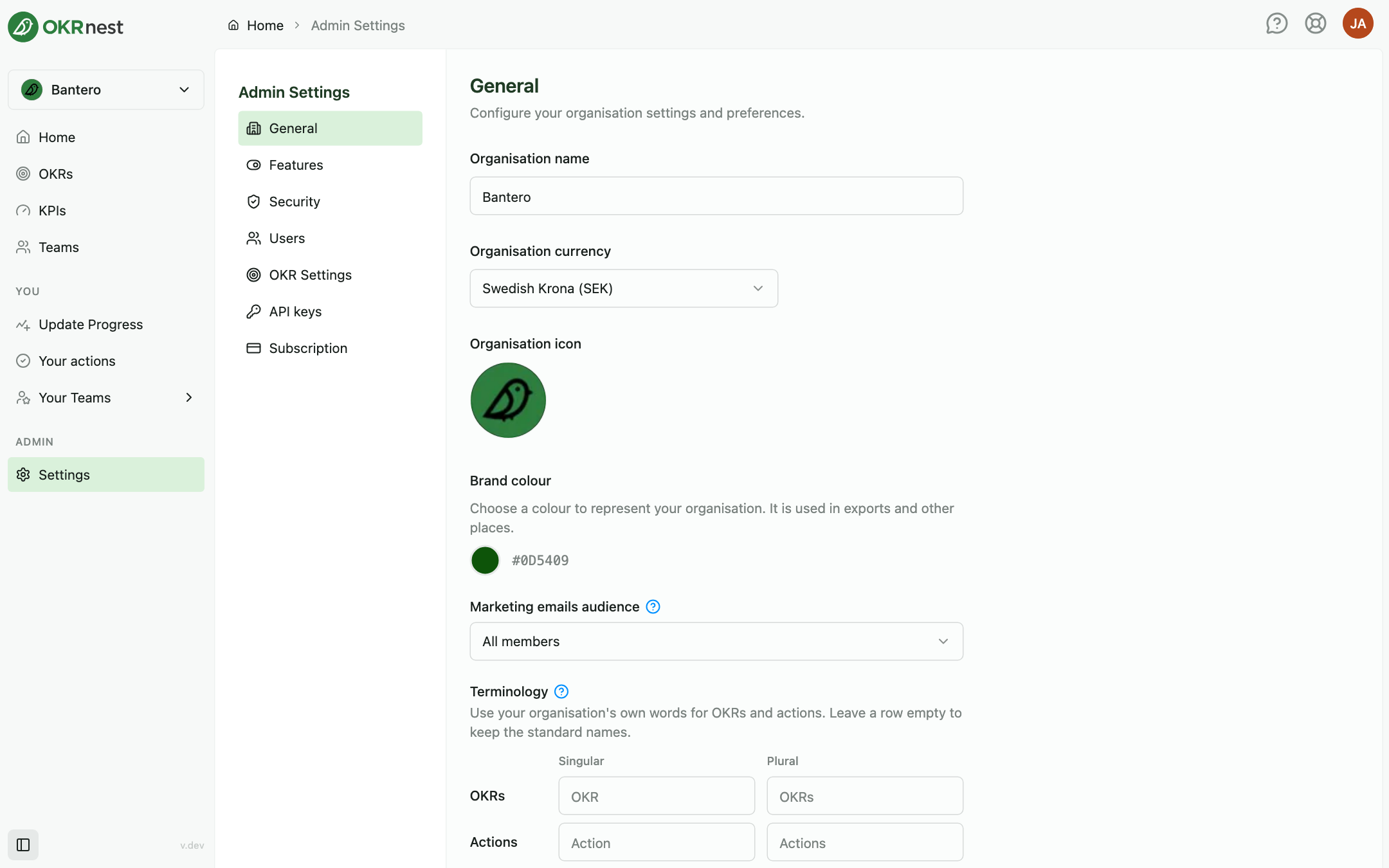Show help tooltip for Terminology
Image resolution: width=1389 pixels, height=868 pixels.
[561, 692]
